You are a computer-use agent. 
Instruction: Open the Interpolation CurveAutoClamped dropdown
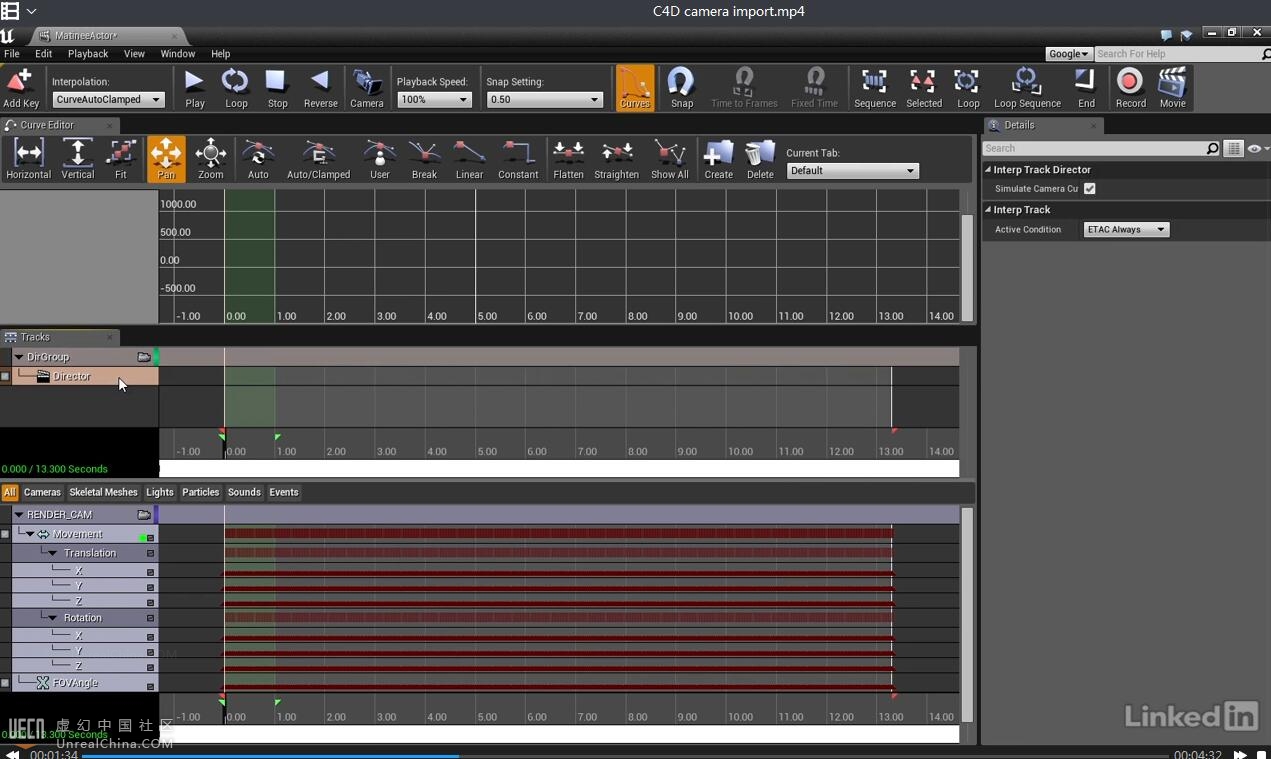click(x=108, y=99)
